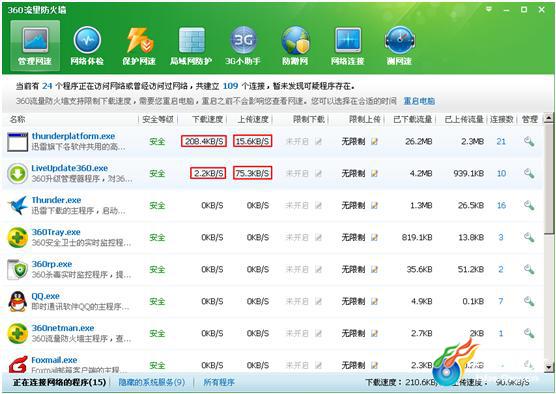Edit download limit for Thunder.exe
Viewport: 556px width, 394px height.
318,205
